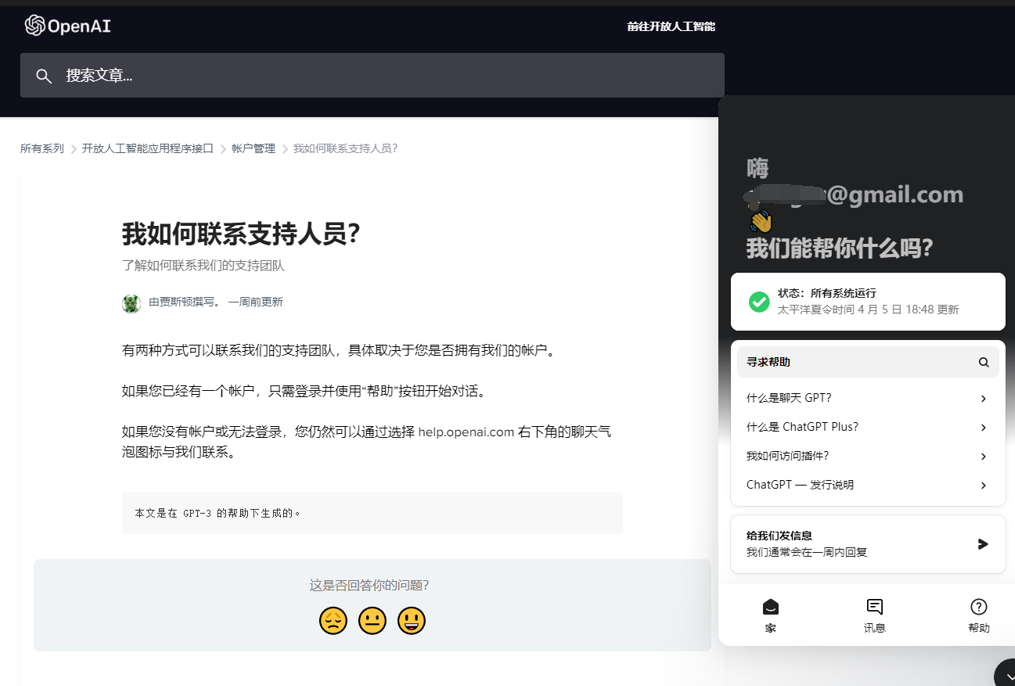Open the 什么是 ChatGPT Plus? help article

(867, 427)
